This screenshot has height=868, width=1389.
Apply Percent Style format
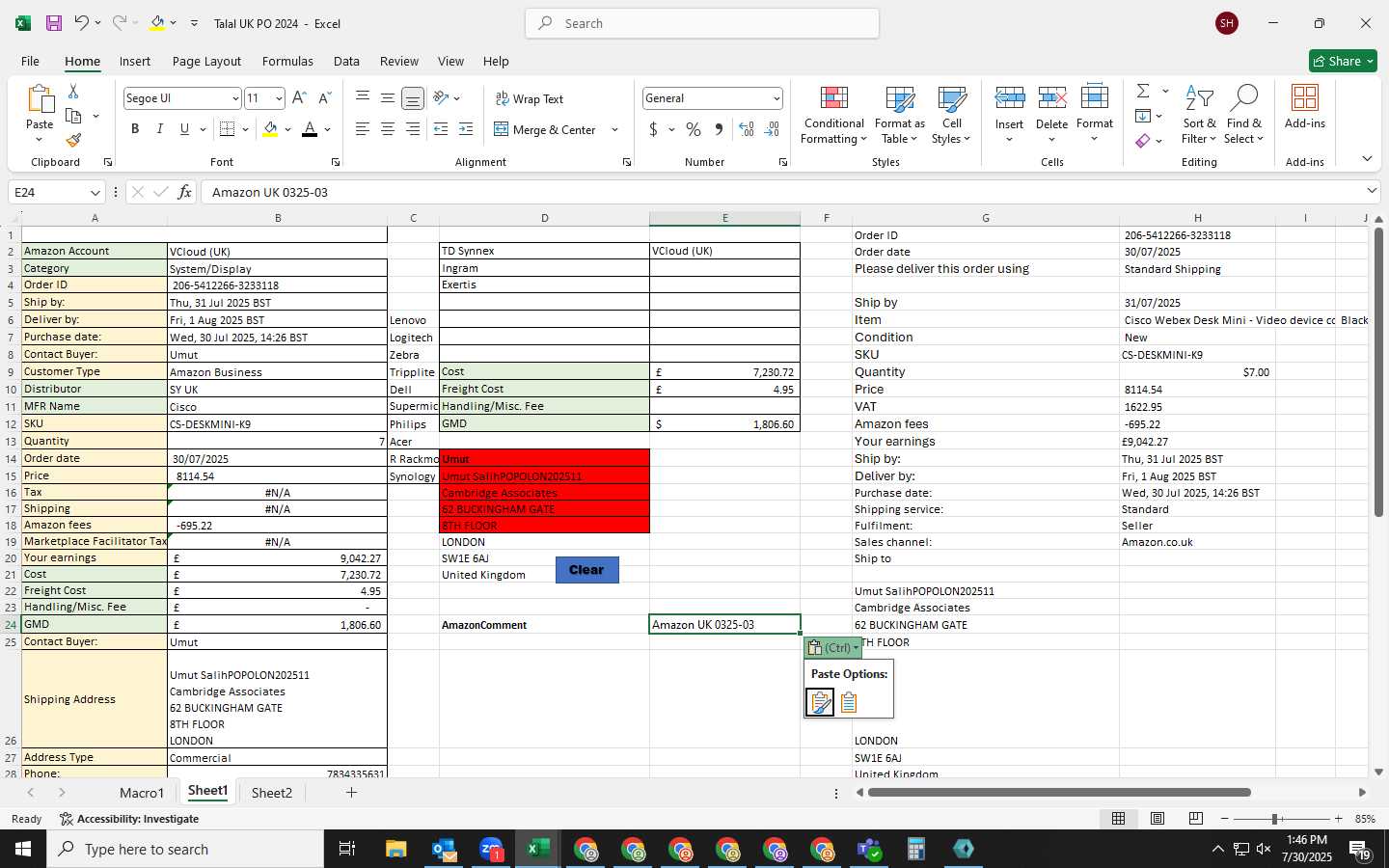694,129
